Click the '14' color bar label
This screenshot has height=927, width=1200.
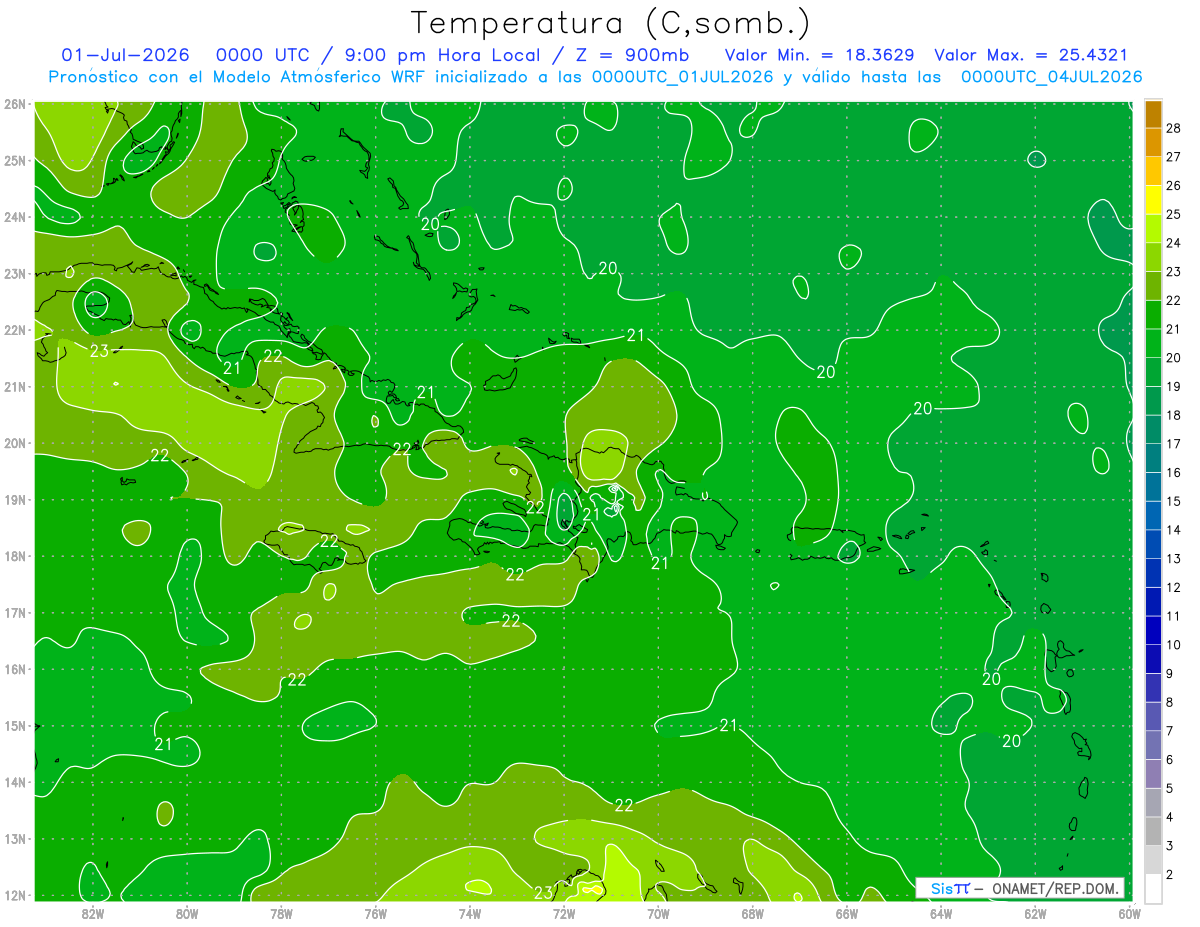pyautogui.click(x=1174, y=530)
